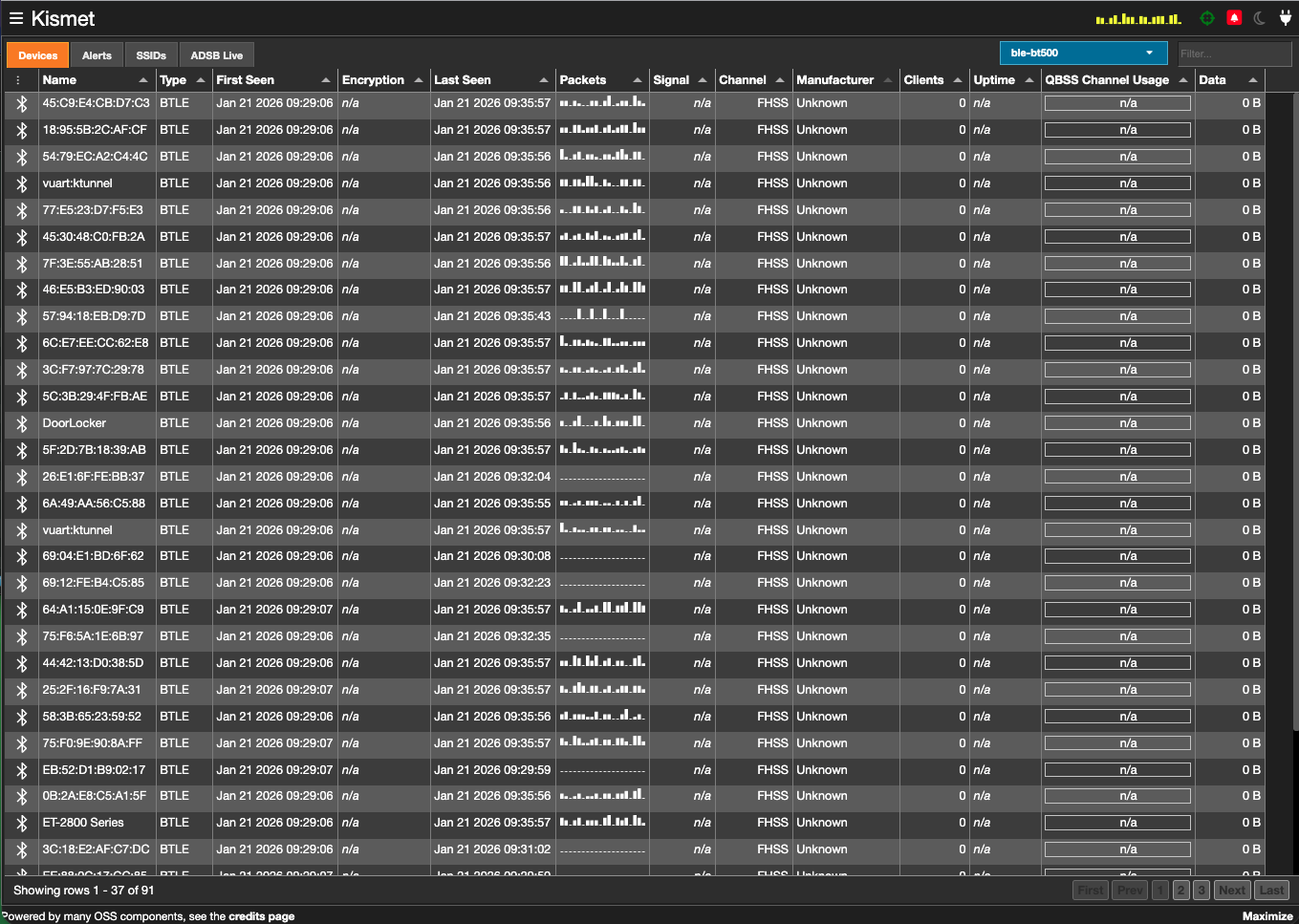Open column settings via the three-dot icon

point(16,79)
